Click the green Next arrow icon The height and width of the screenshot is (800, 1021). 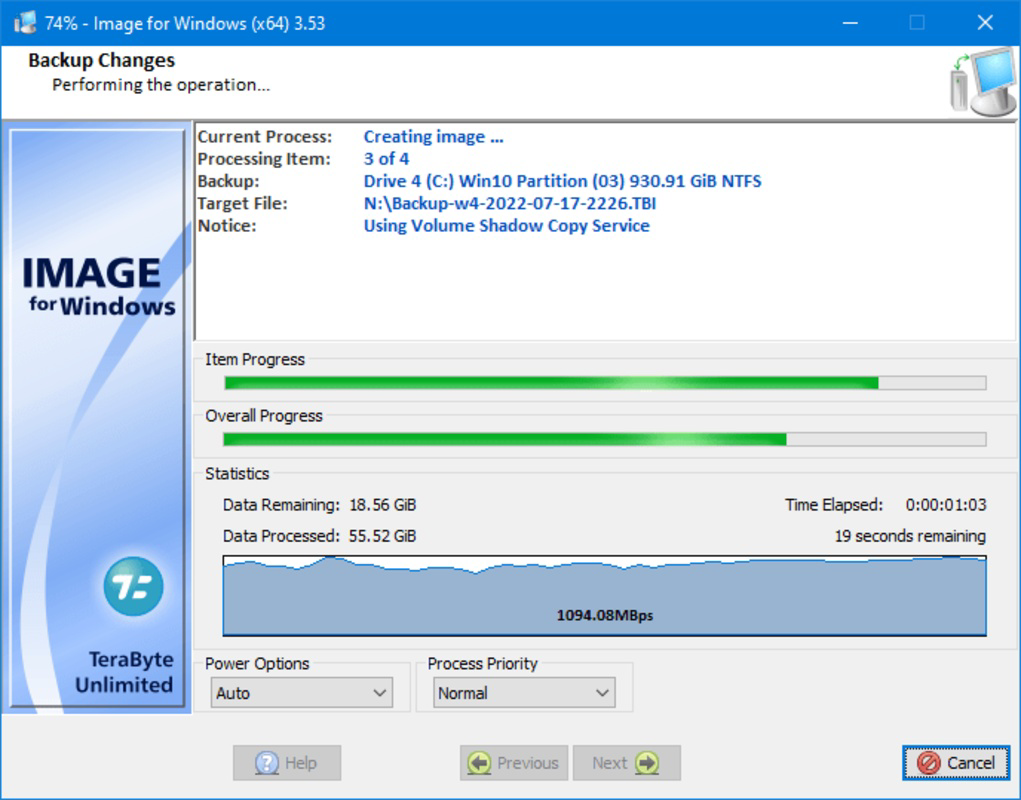point(646,763)
